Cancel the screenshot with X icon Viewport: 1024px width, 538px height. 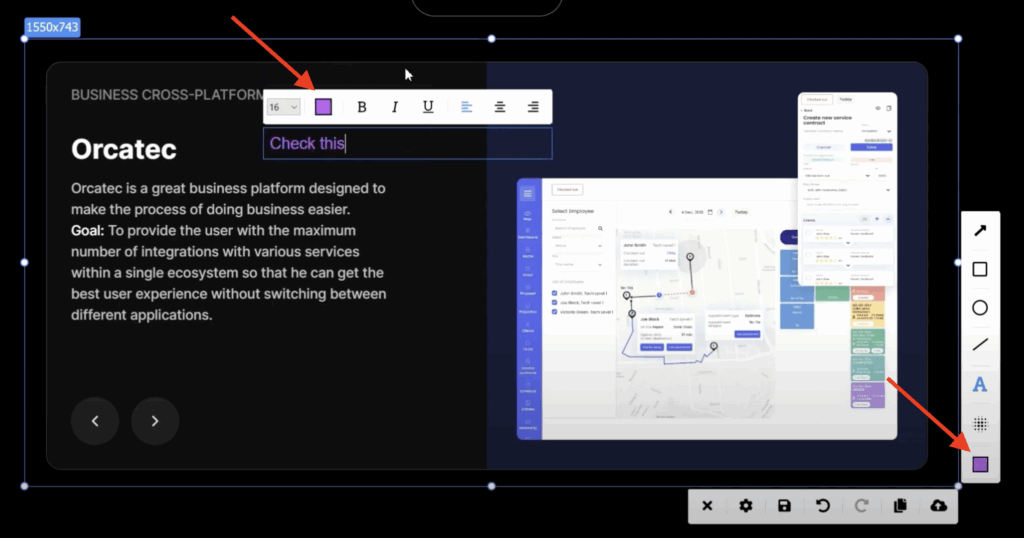pyautogui.click(x=707, y=506)
